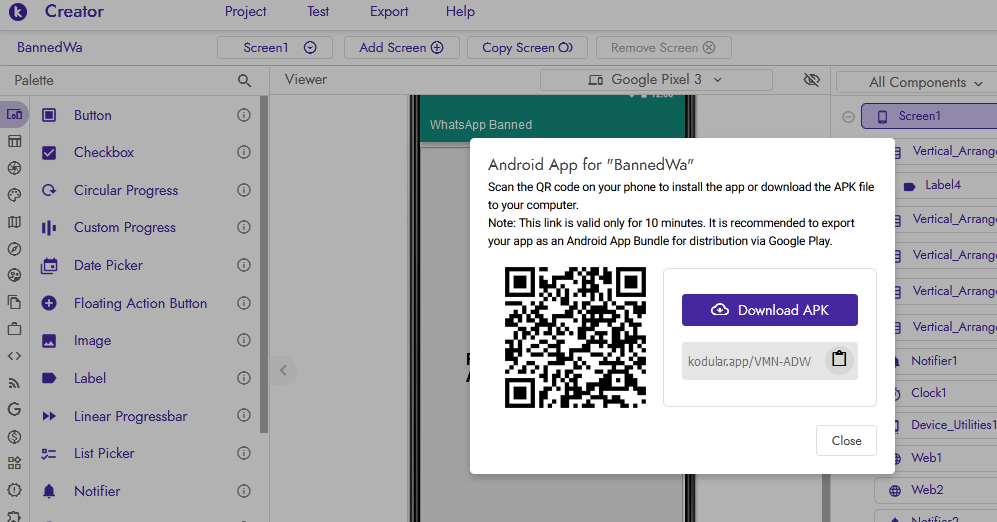Screen dimensions: 997x522
Task: Show info for the Button component
Action: point(244,115)
